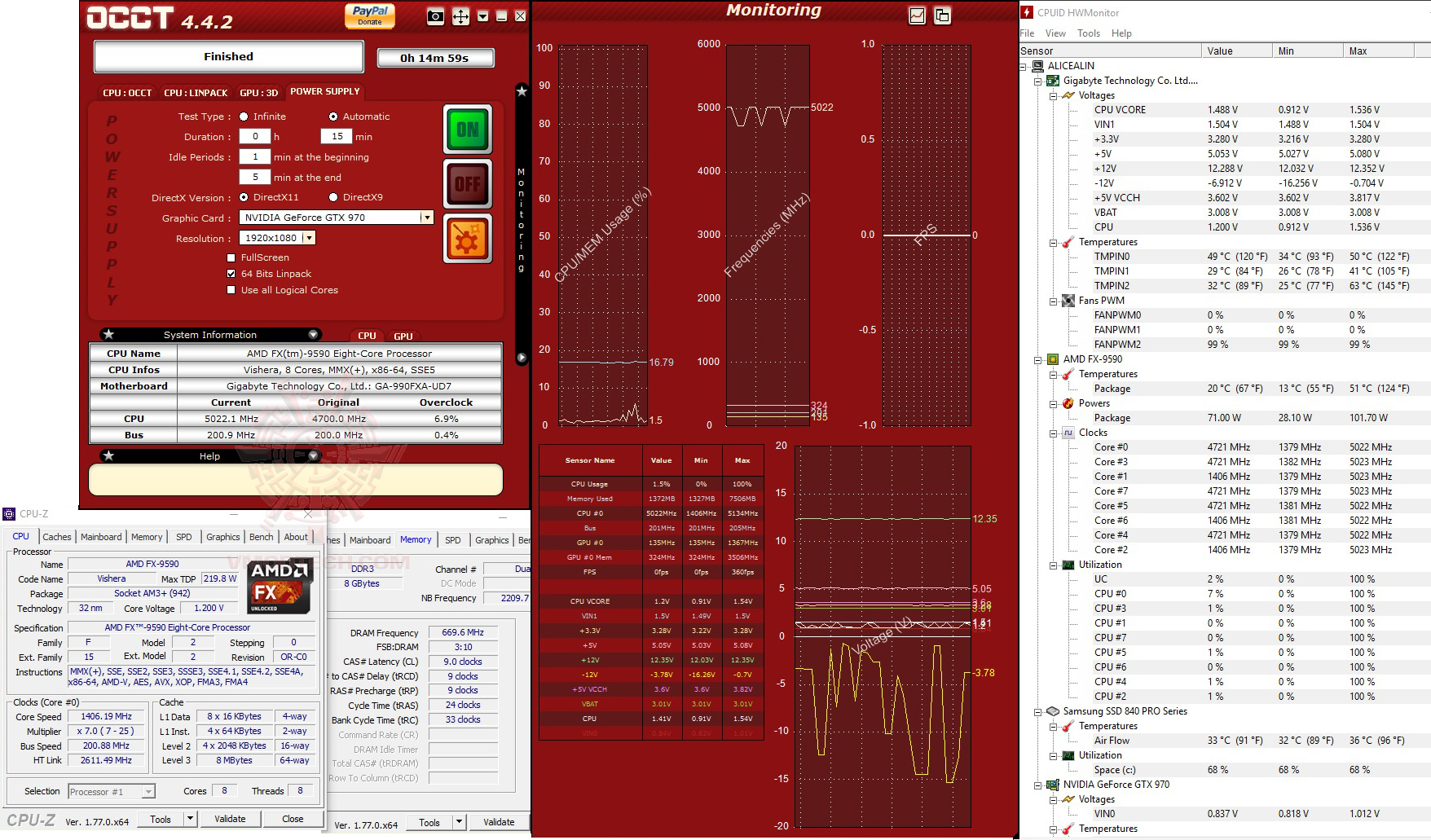Open OCCT options via the orange gear icon
Image resolution: width=1431 pixels, height=840 pixels.
pos(467,237)
